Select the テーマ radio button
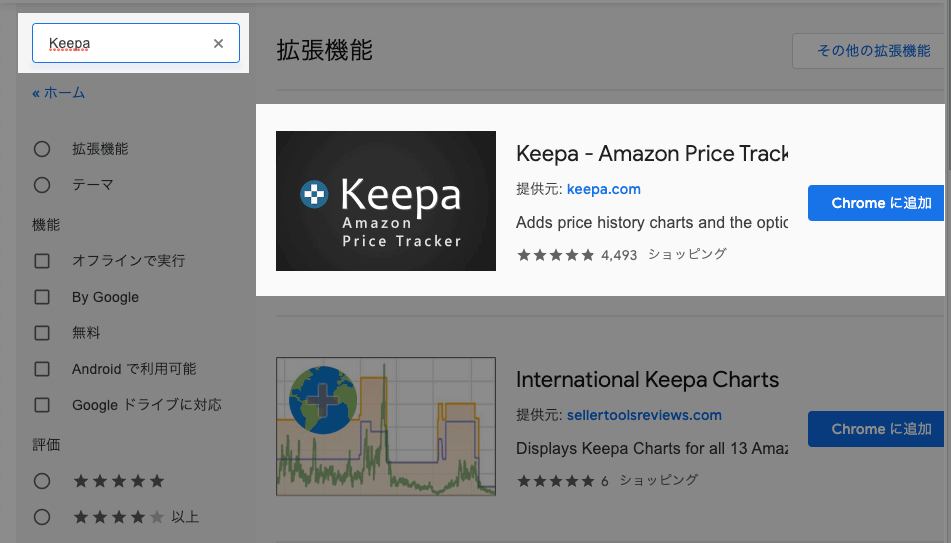The width and height of the screenshot is (951, 543). coord(42,185)
